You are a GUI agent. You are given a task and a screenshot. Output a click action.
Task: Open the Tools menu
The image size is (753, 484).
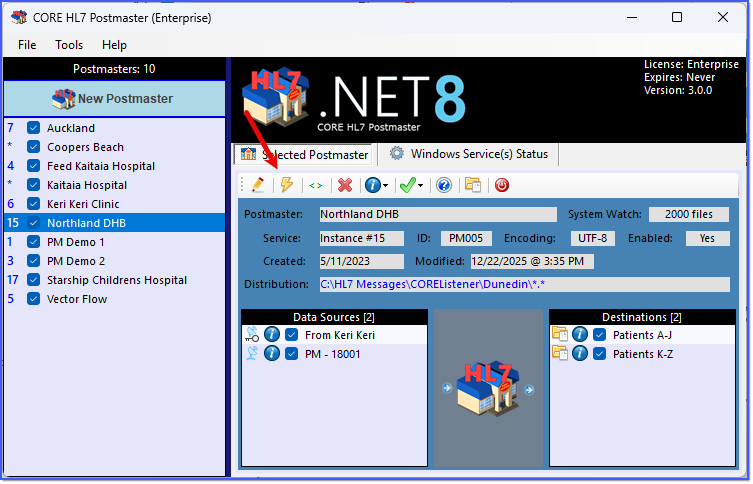[69, 45]
